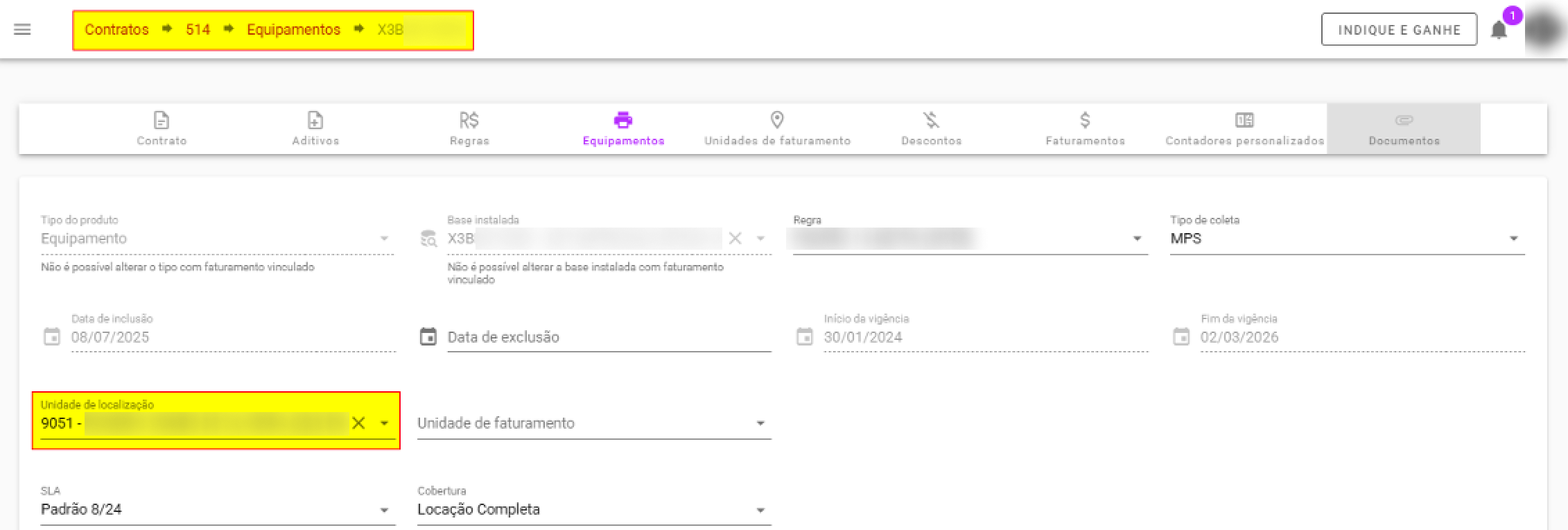Expand the Tipo de coleta dropdown

tap(1513, 239)
